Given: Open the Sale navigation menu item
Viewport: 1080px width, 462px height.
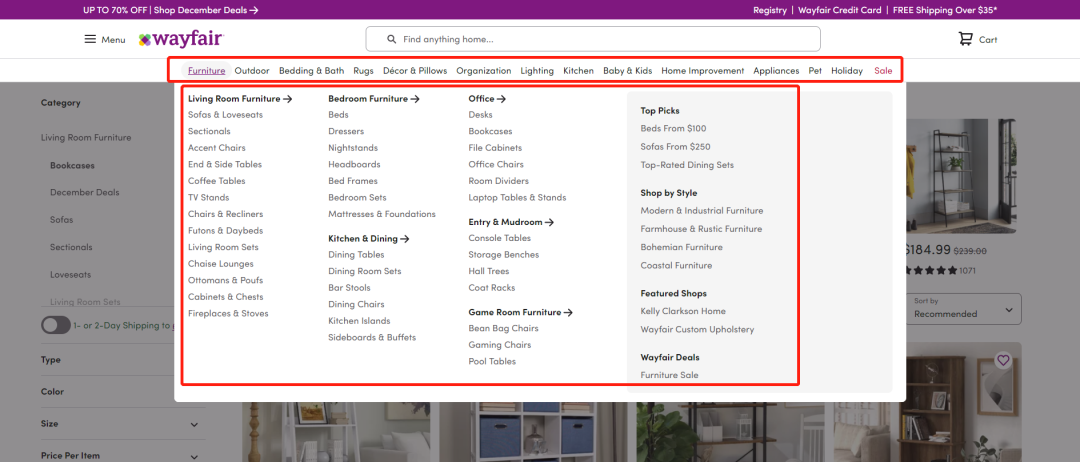Looking at the screenshot, I should point(883,71).
